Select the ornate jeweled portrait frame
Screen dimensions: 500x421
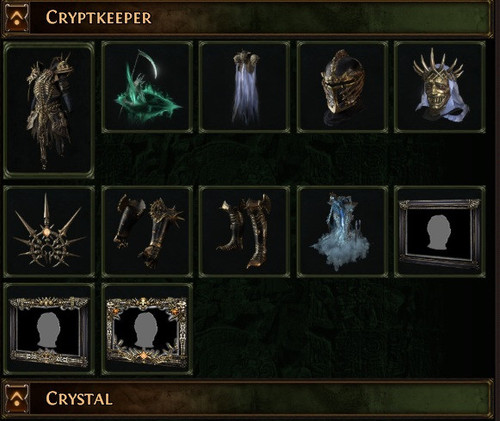click(147, 329)
